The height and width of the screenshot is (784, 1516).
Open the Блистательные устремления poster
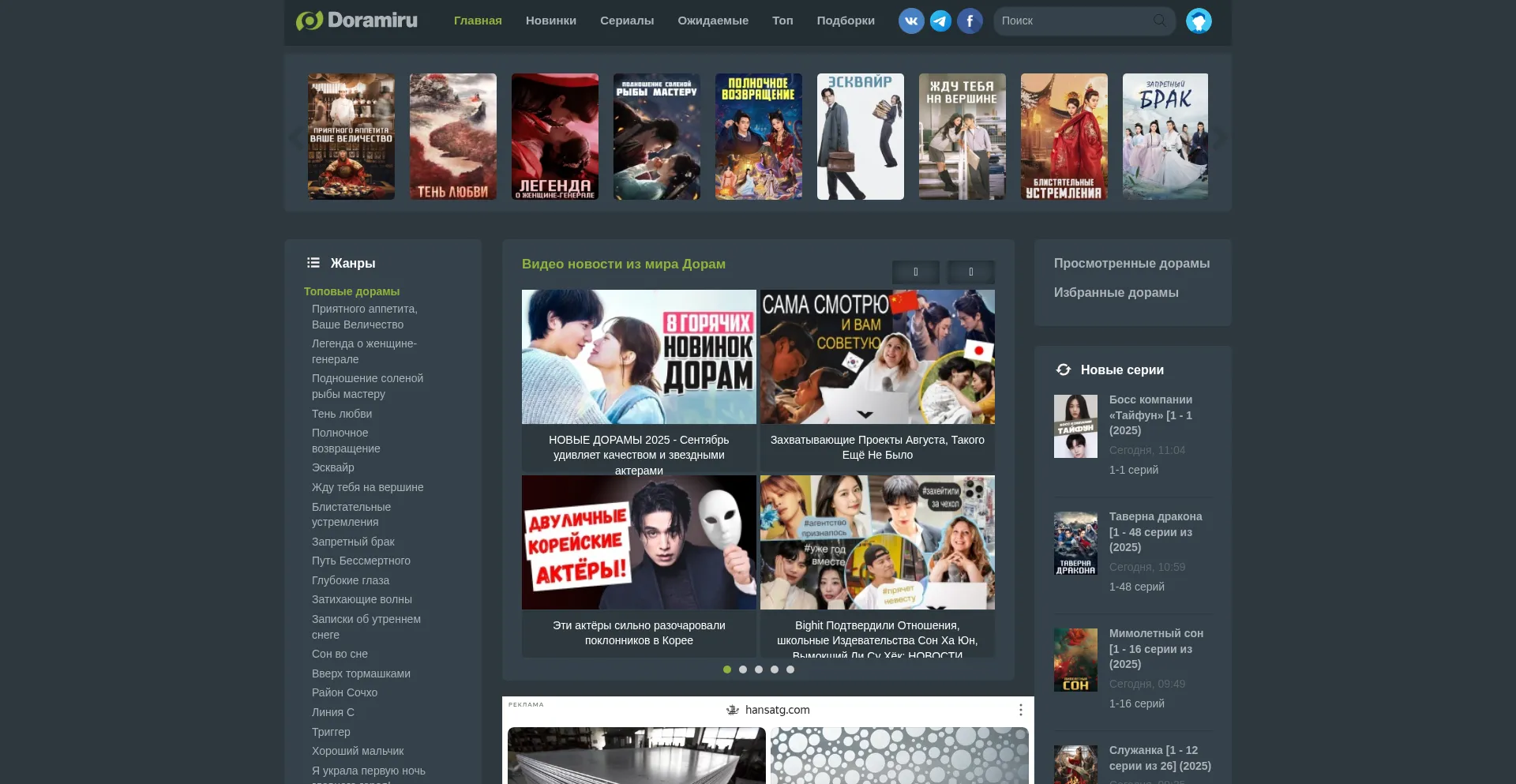[1064, 137]
